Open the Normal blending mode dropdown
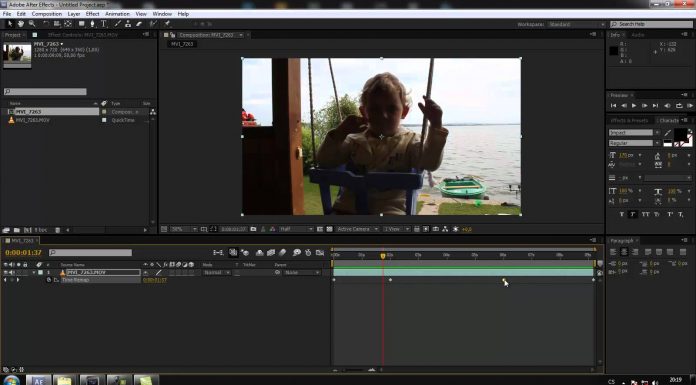Screen dimensions: 696x385 point(217,272)
